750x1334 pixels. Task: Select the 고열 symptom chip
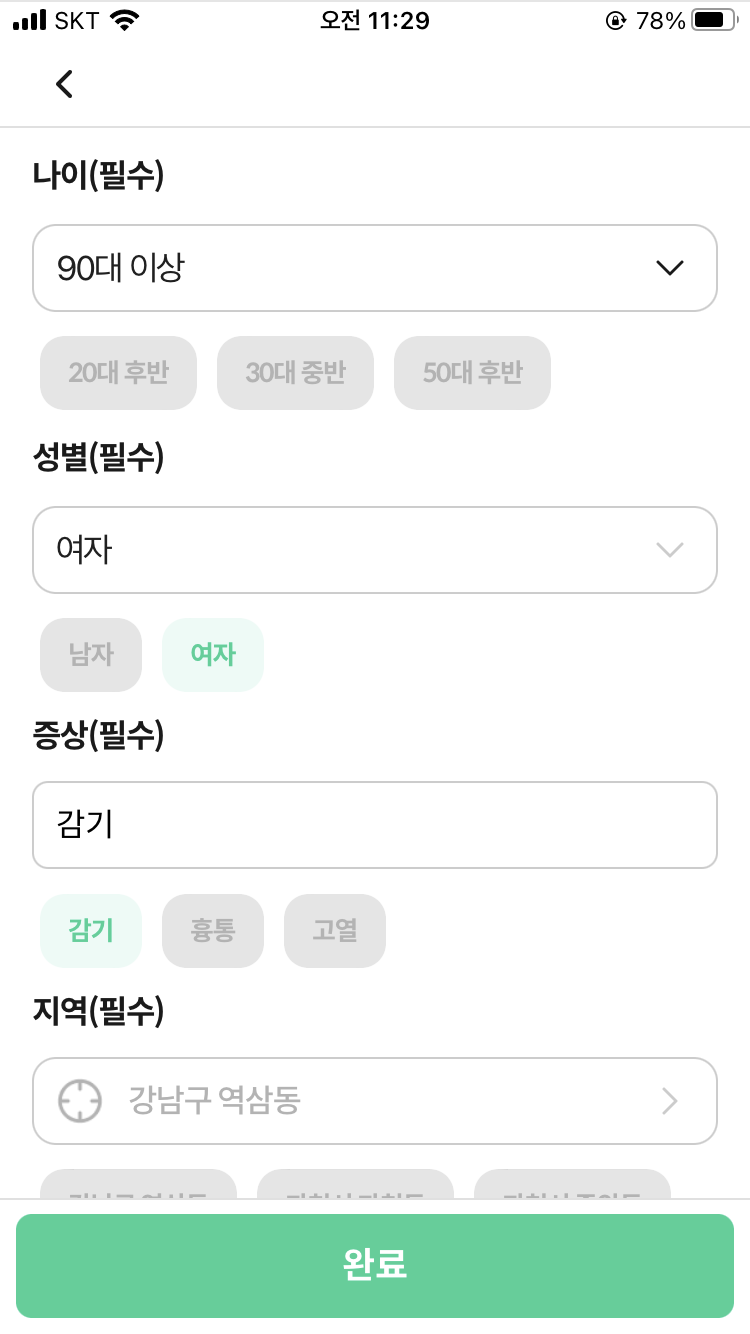tap(335, 931)
